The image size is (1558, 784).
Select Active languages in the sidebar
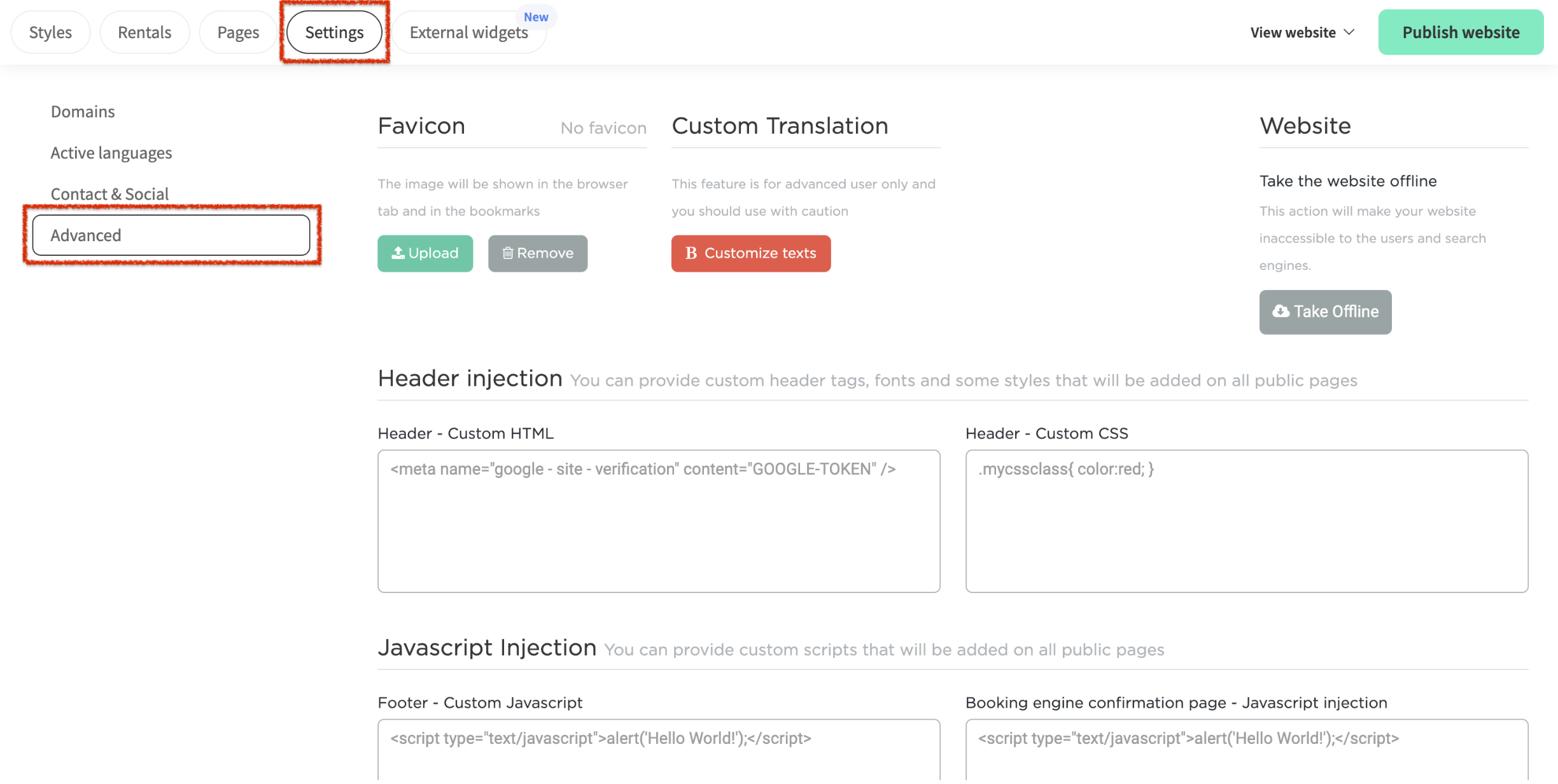coord(111,153)
